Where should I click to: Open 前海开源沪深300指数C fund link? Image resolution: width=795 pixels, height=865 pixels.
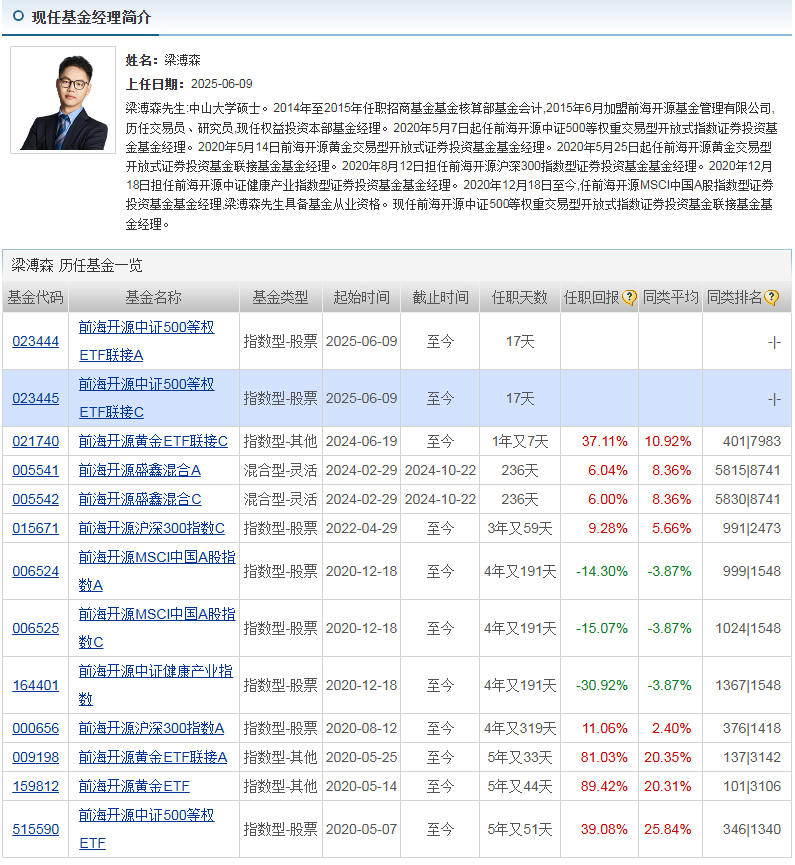tap(152, 528)
